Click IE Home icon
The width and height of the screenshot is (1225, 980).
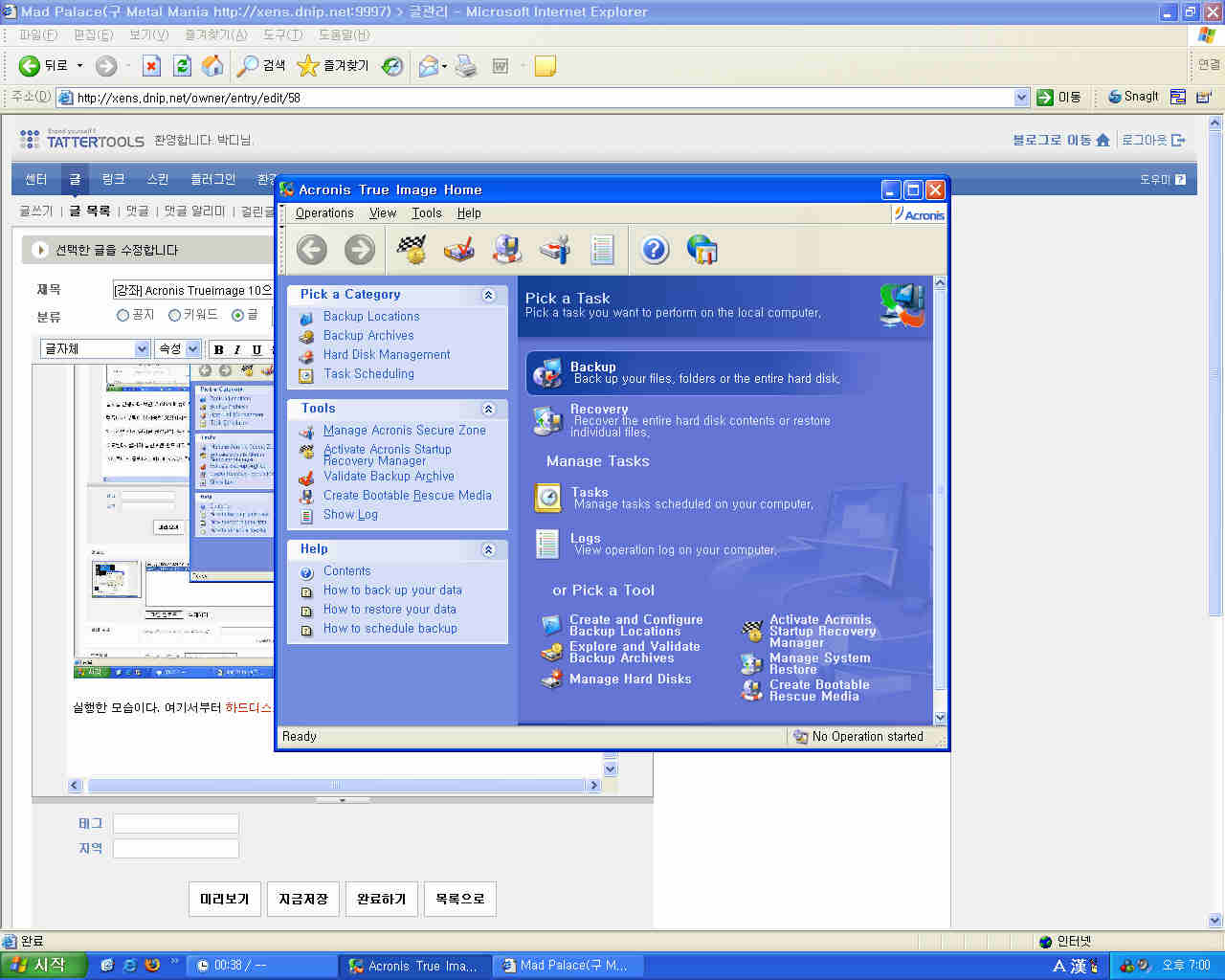tap(212, 66)
